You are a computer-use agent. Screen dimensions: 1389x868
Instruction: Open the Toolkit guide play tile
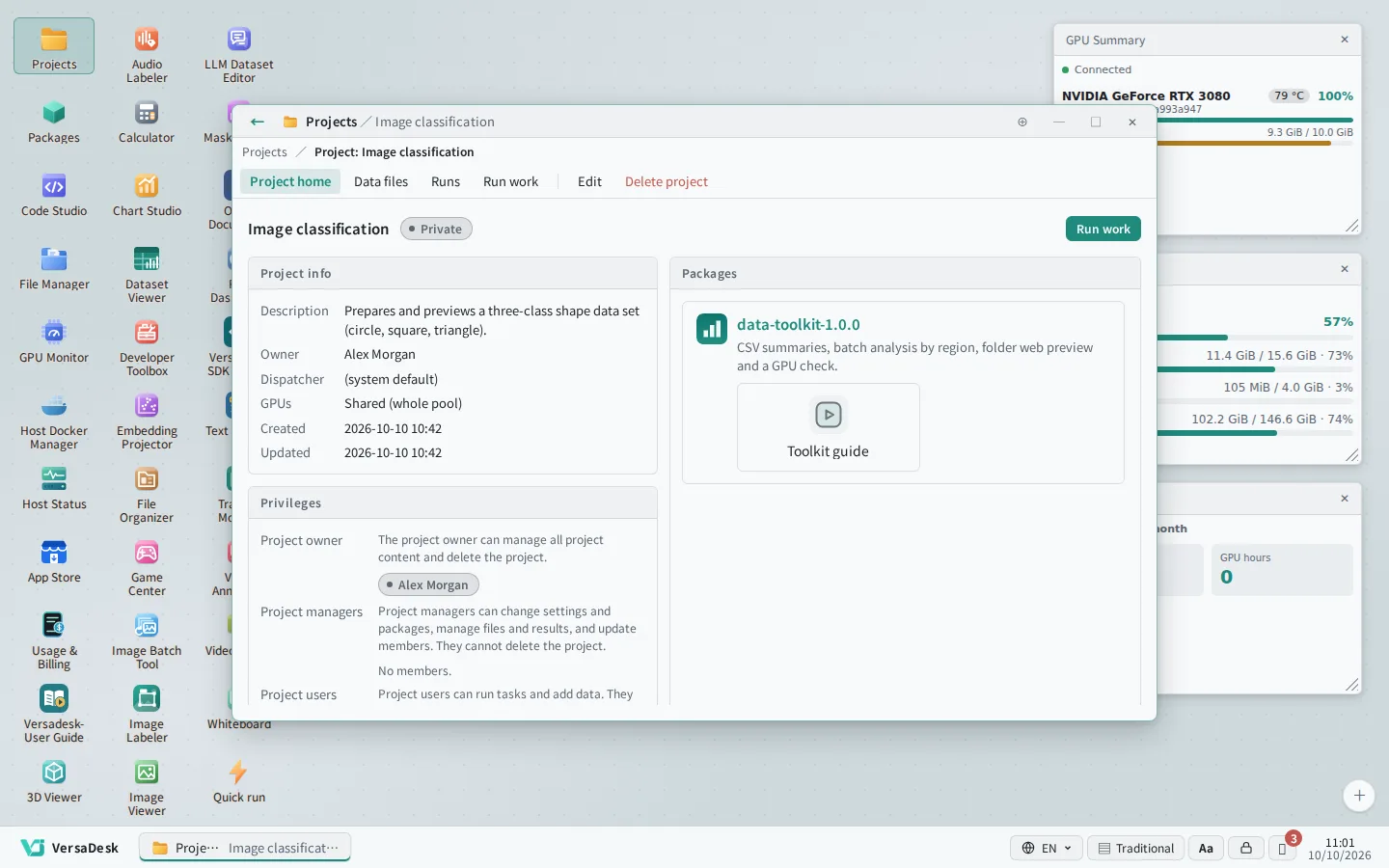tap(828, 427)
